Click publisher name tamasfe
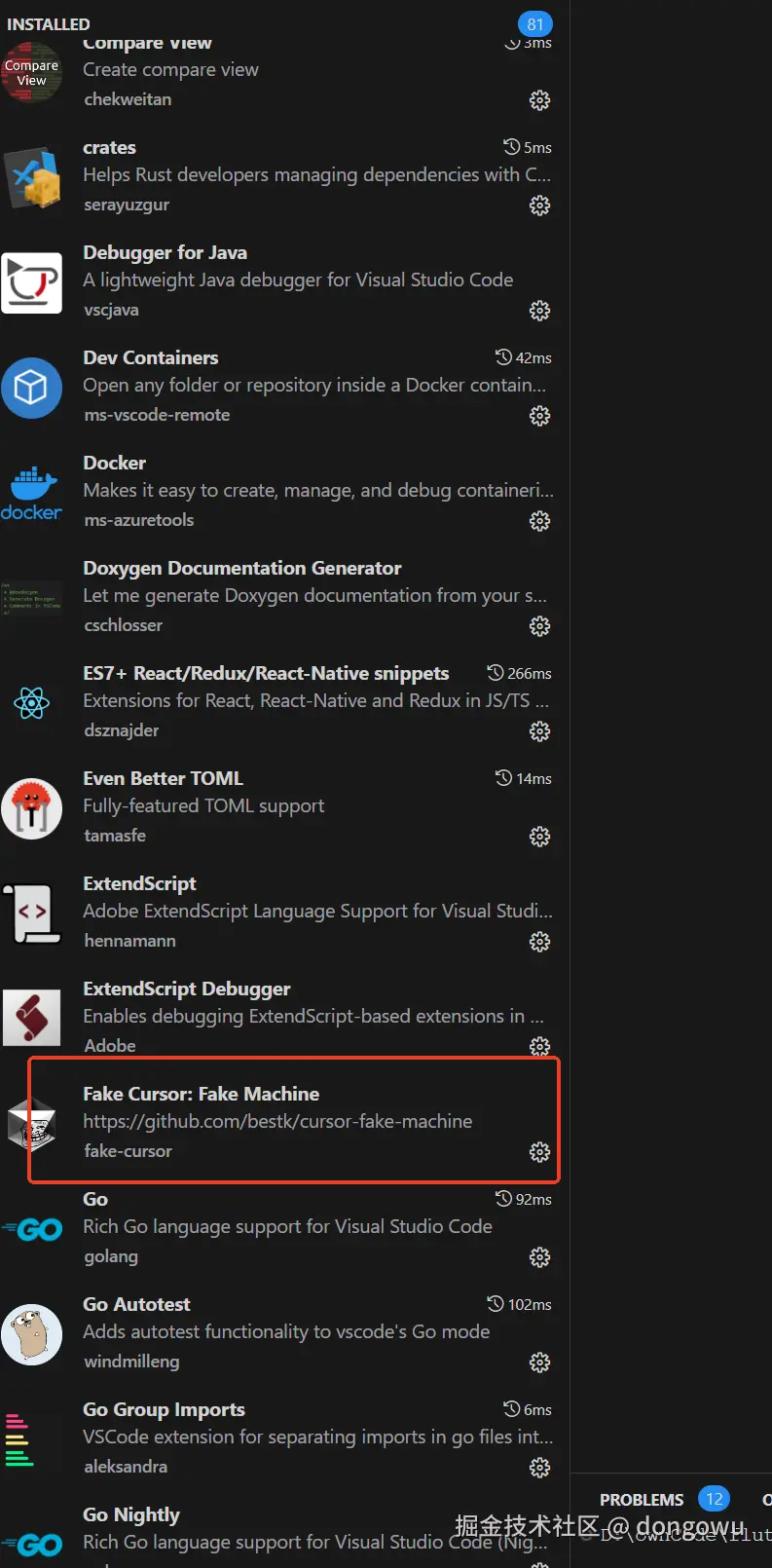The height and width of the screenshot is (1568, 772). tap(115, 836)
